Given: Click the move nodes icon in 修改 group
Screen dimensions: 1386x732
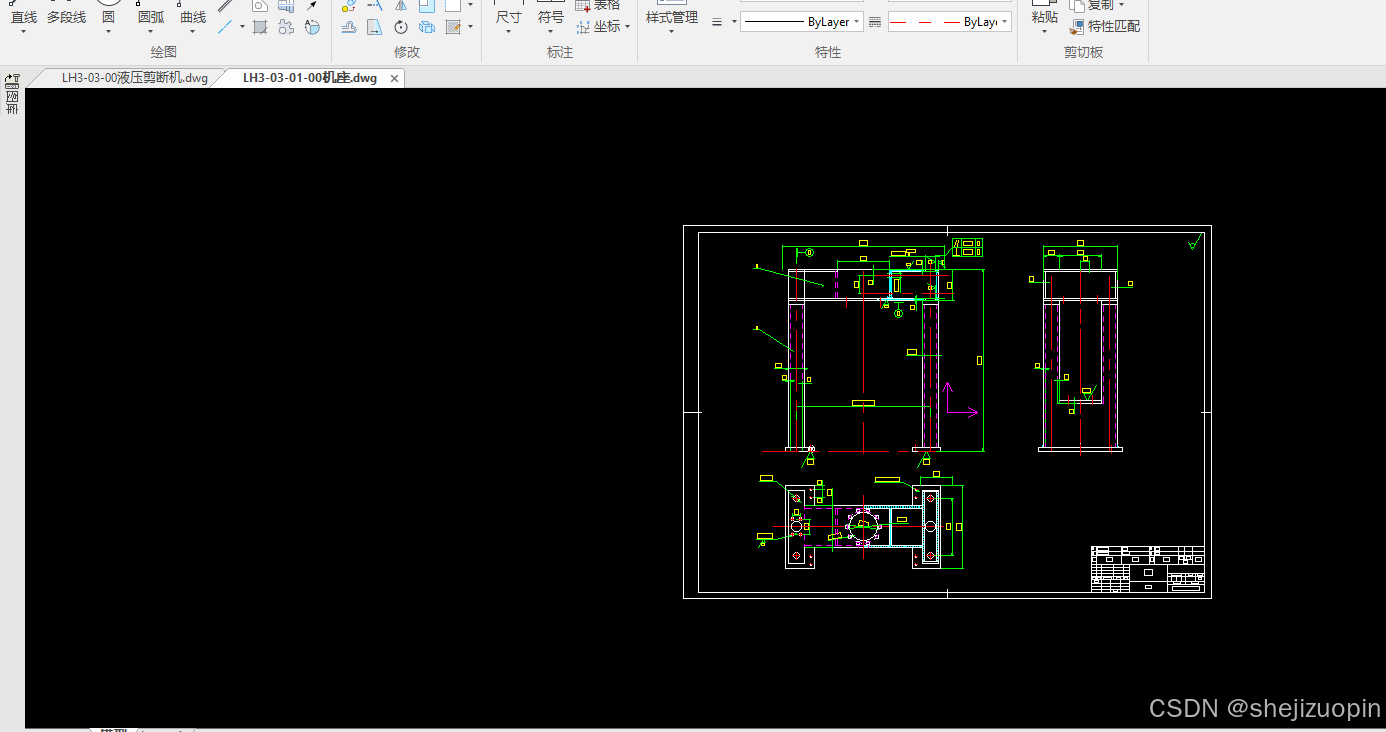Looking at the screenshot, I should coord(349,5).
